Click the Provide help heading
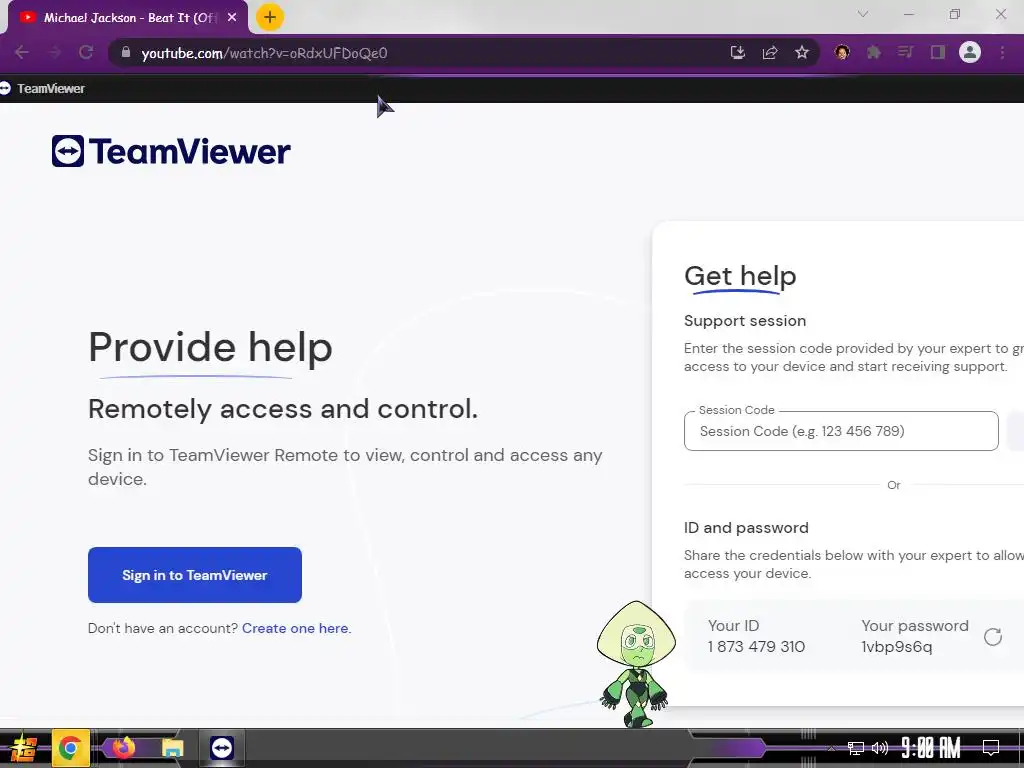Image resolution: width=1024 pixels, height=768 pixels. (x=210, y=347)
